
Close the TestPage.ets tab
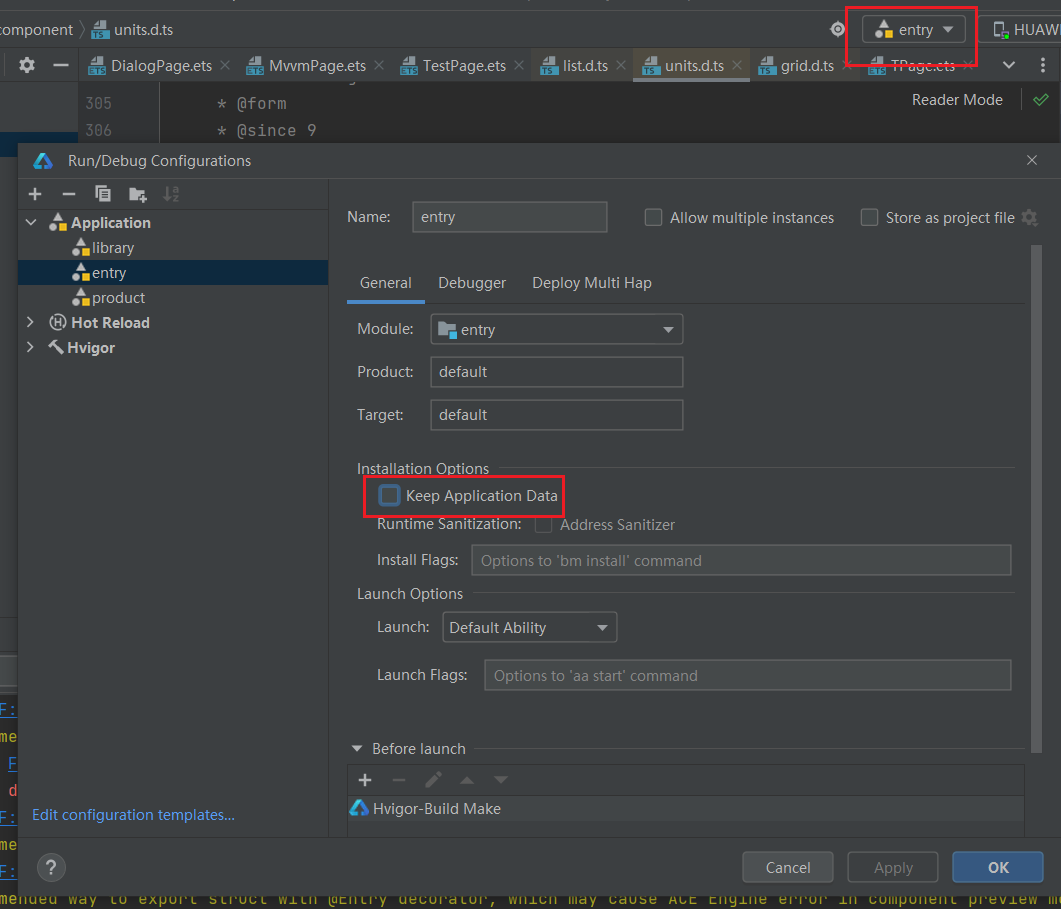click(519, 65)
